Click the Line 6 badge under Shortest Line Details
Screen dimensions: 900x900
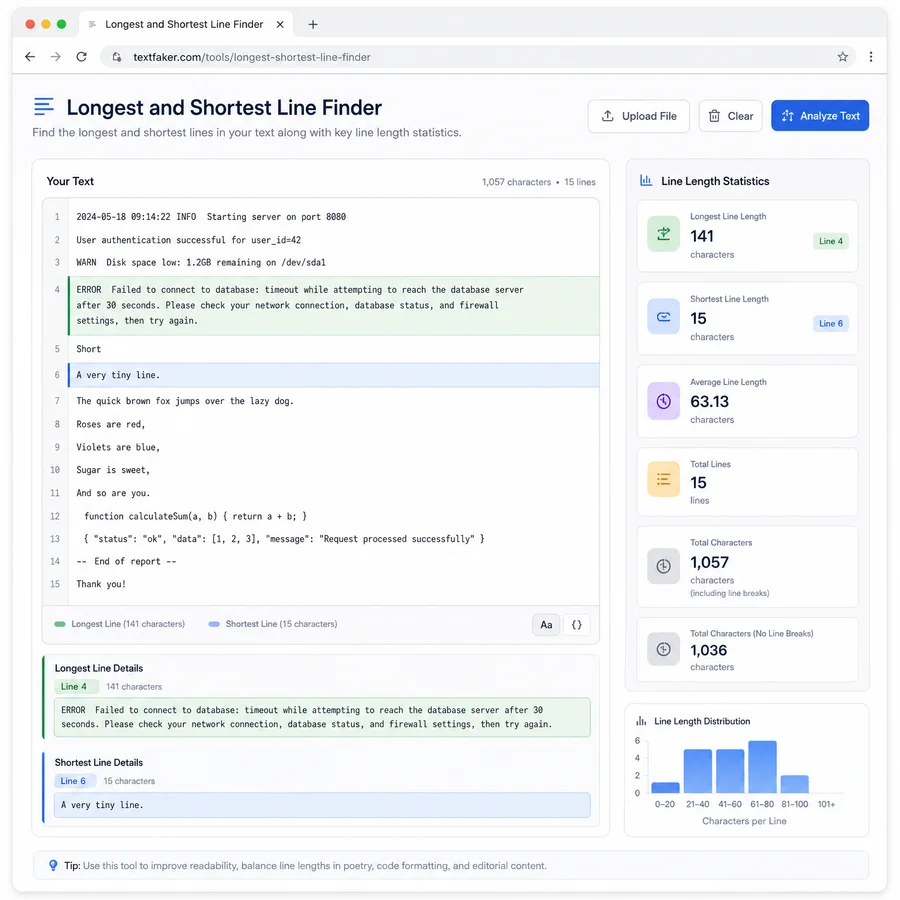tap(73, 781)
